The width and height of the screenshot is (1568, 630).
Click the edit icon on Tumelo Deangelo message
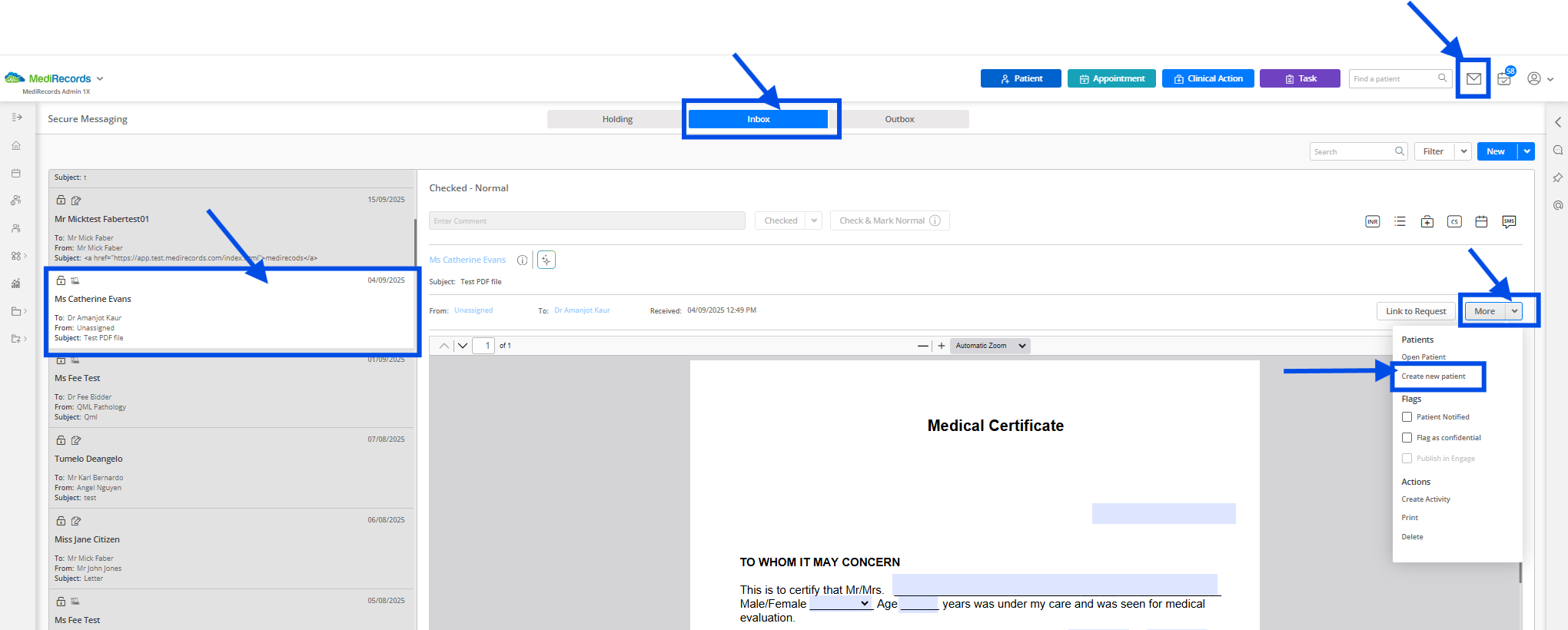[x=76, y=440]
